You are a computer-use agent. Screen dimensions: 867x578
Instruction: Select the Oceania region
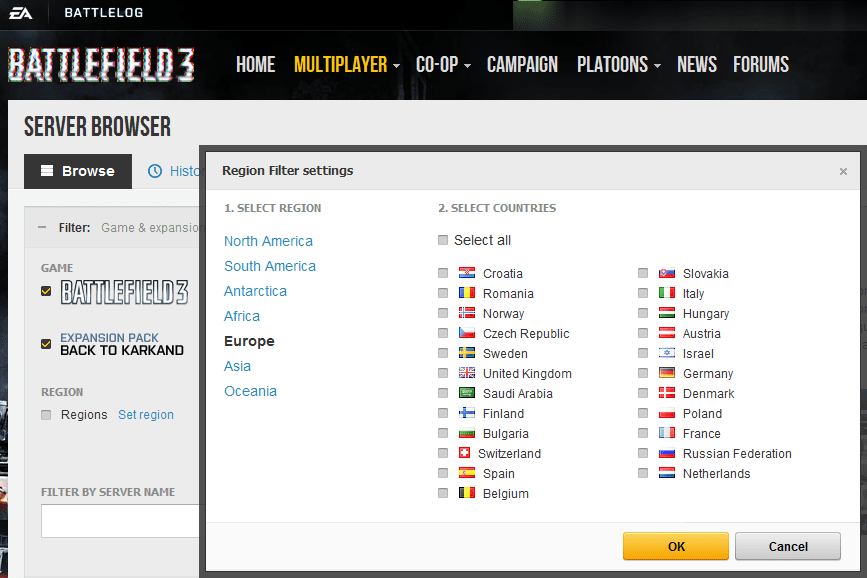(x=250, y=391)
